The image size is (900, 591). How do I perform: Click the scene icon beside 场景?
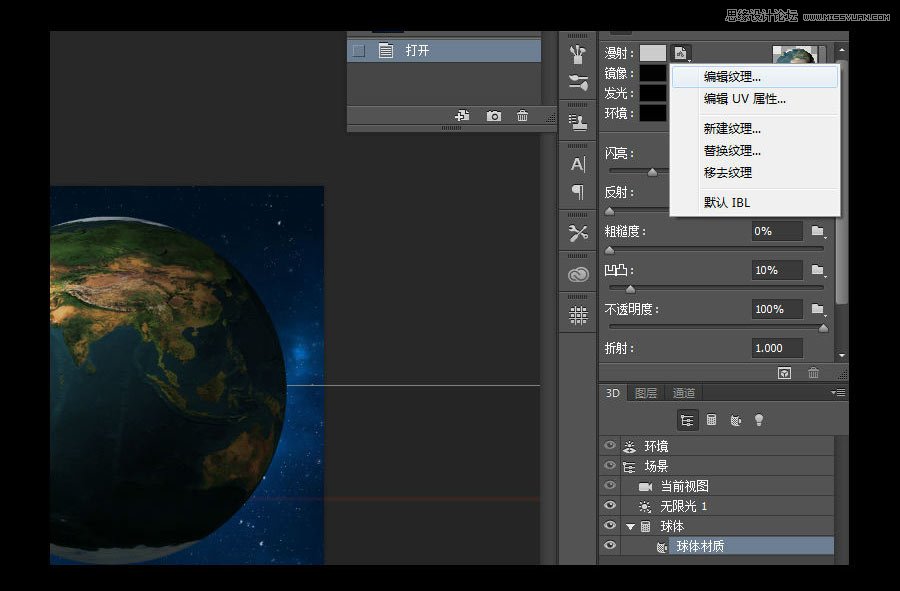(x=629, y=466)
